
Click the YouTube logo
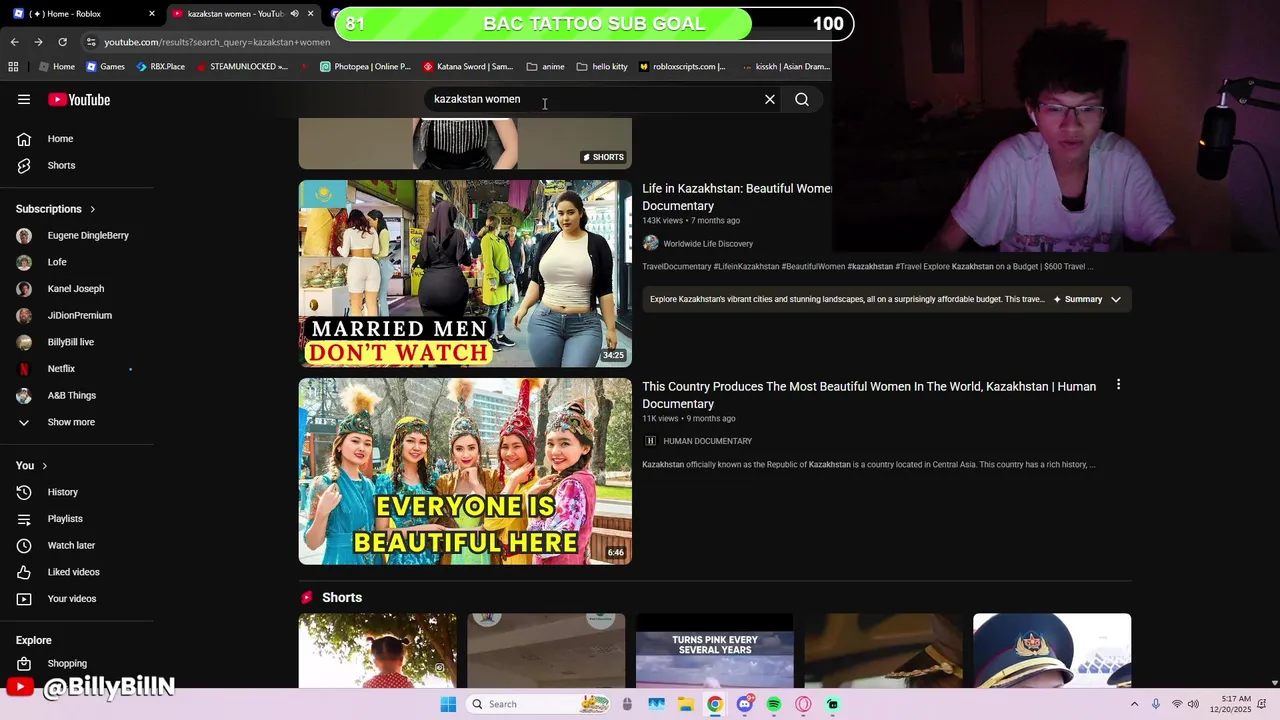pyautogui.click(x=79, y=99)
